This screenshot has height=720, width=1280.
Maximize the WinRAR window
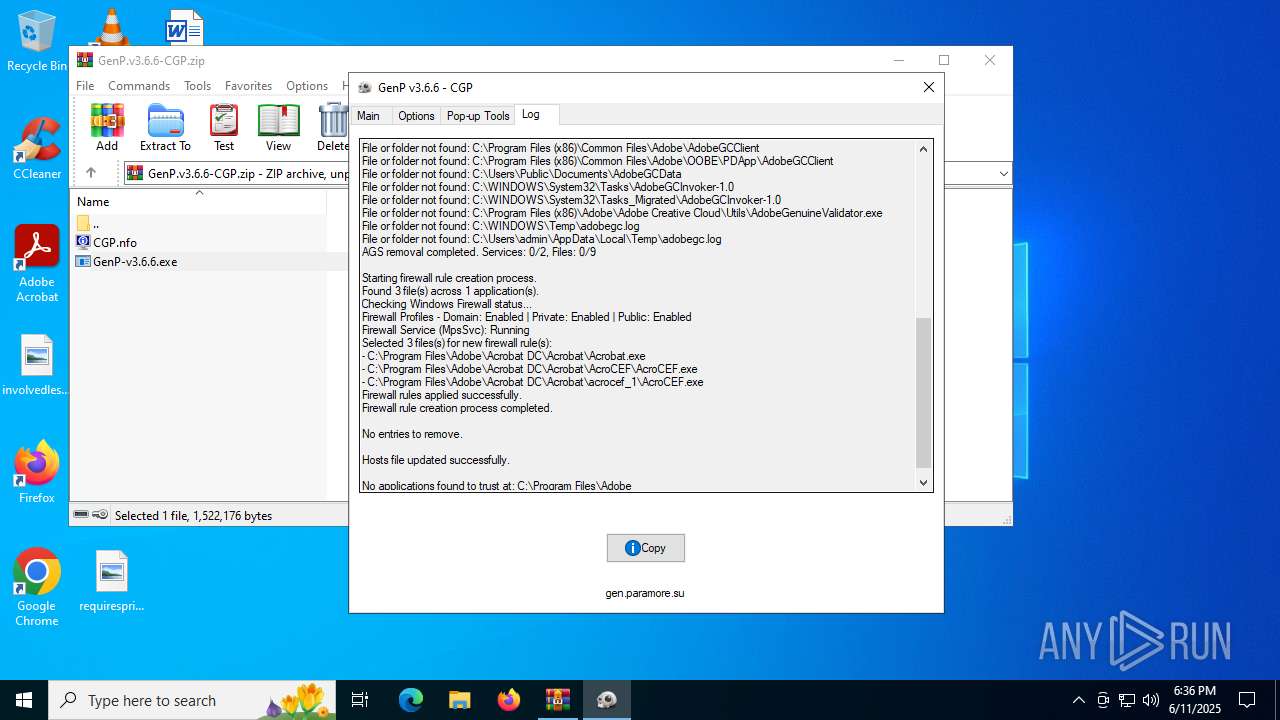tap(943, 60)
